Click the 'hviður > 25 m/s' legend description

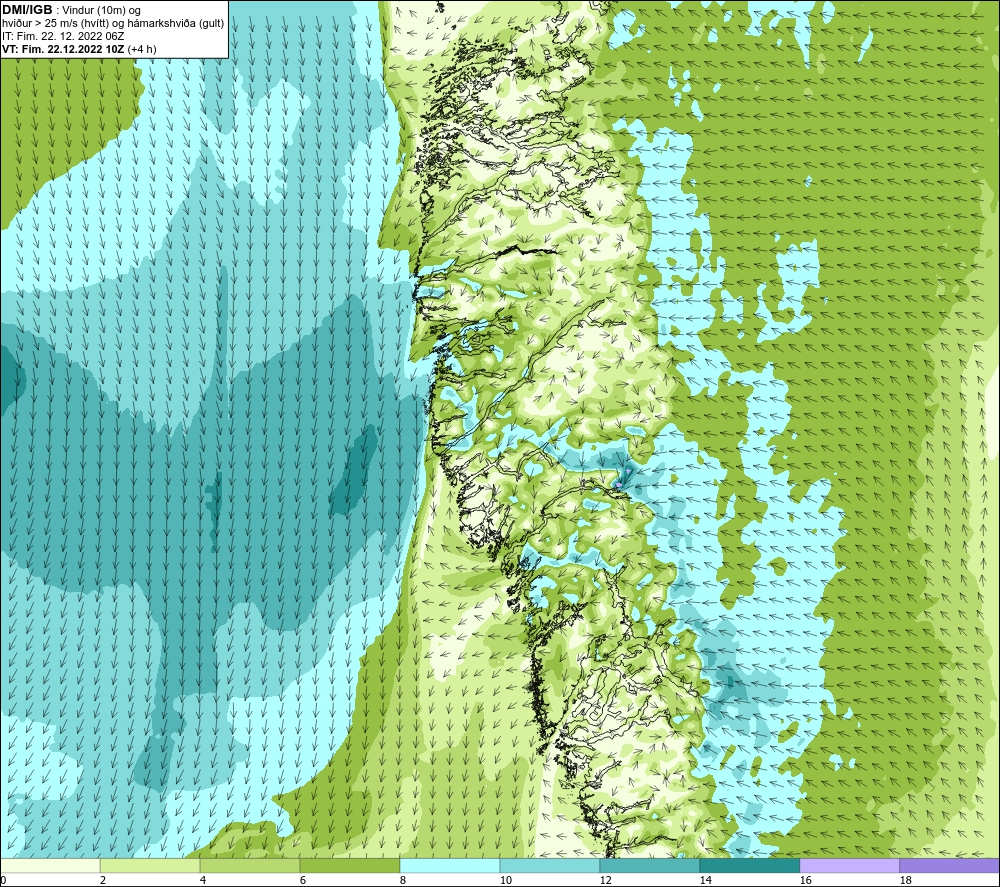coord(113,24)
